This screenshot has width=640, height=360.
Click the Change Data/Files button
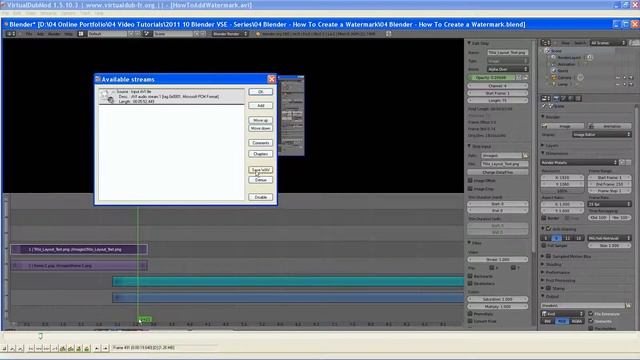click(498, 172)
